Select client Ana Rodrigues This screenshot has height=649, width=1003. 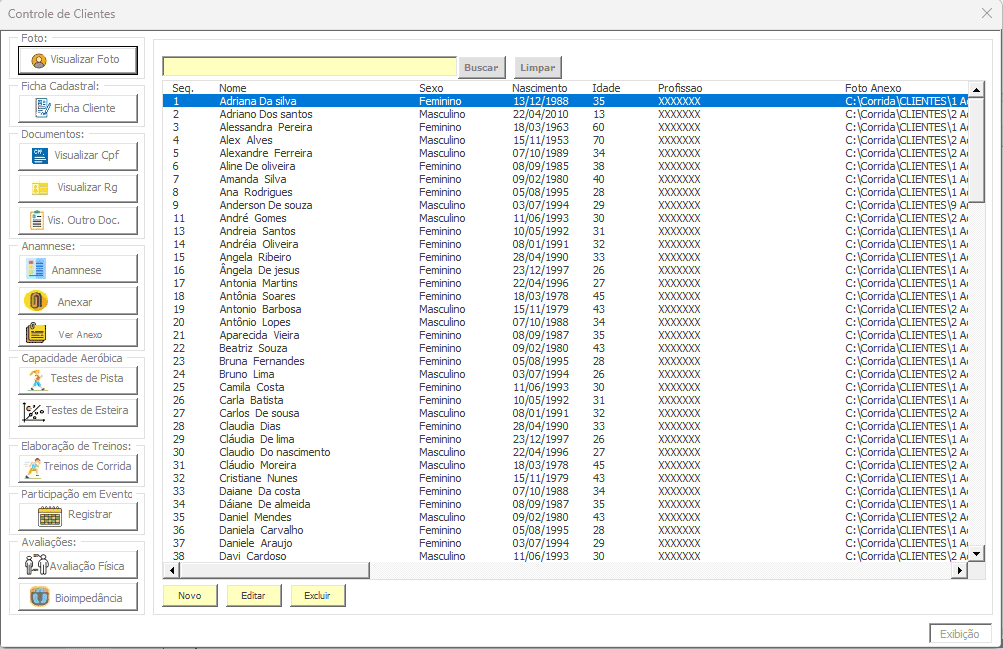[x=565, y=192]
